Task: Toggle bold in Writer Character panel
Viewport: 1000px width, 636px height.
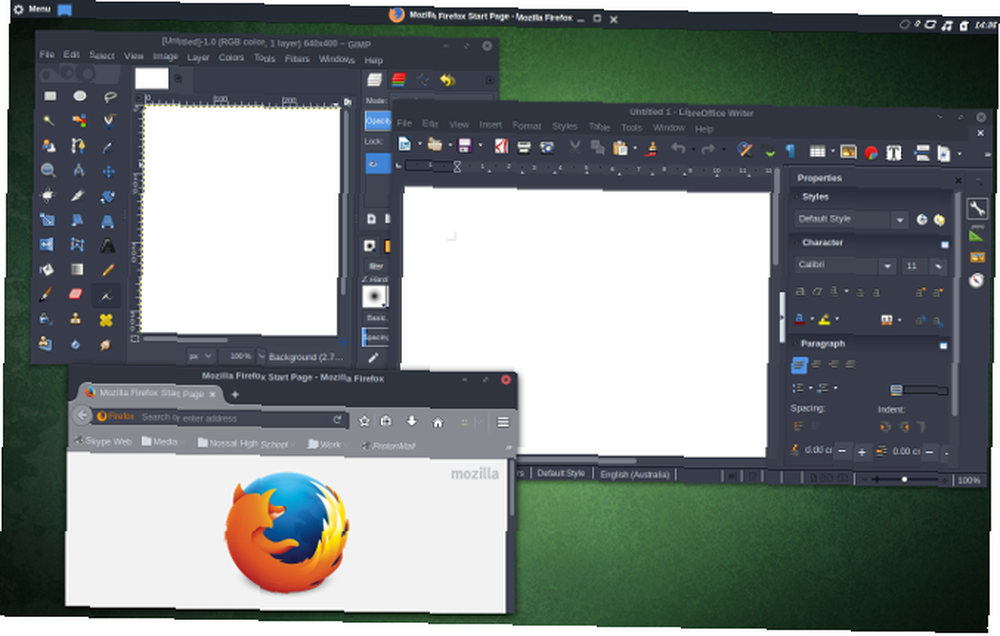Action: (800, 292)
